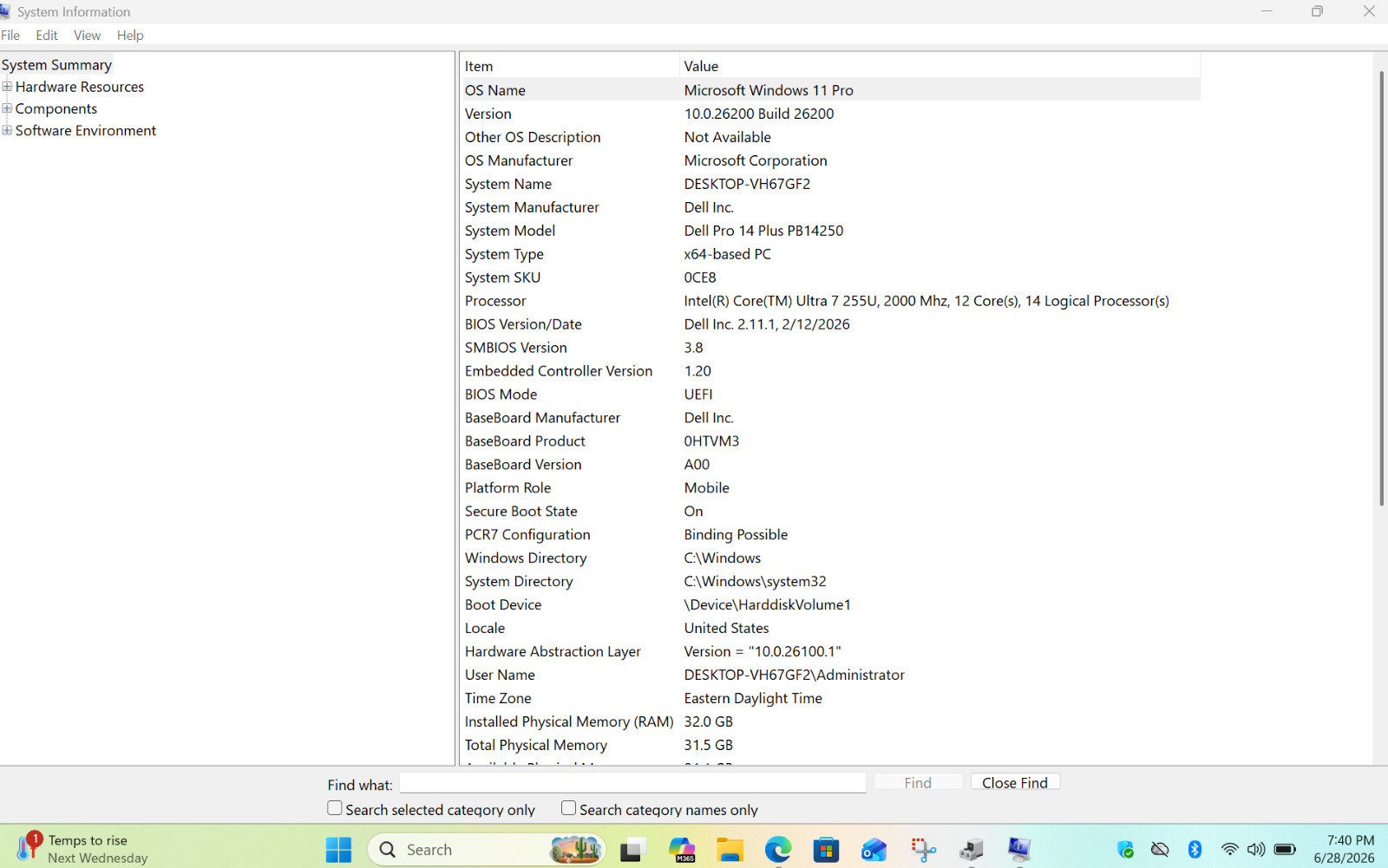
Task: Click the Item column header
Action: tap(570, 66)
